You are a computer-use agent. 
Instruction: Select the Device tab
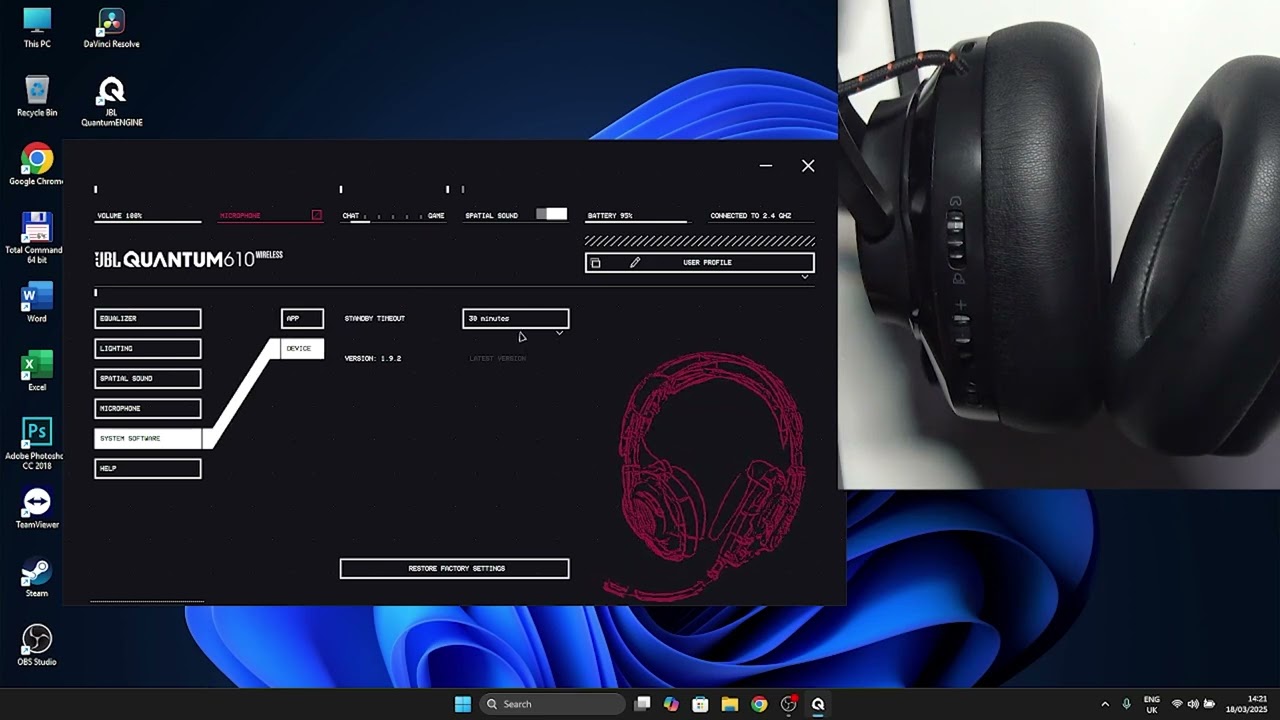click(x=302, y=349)
